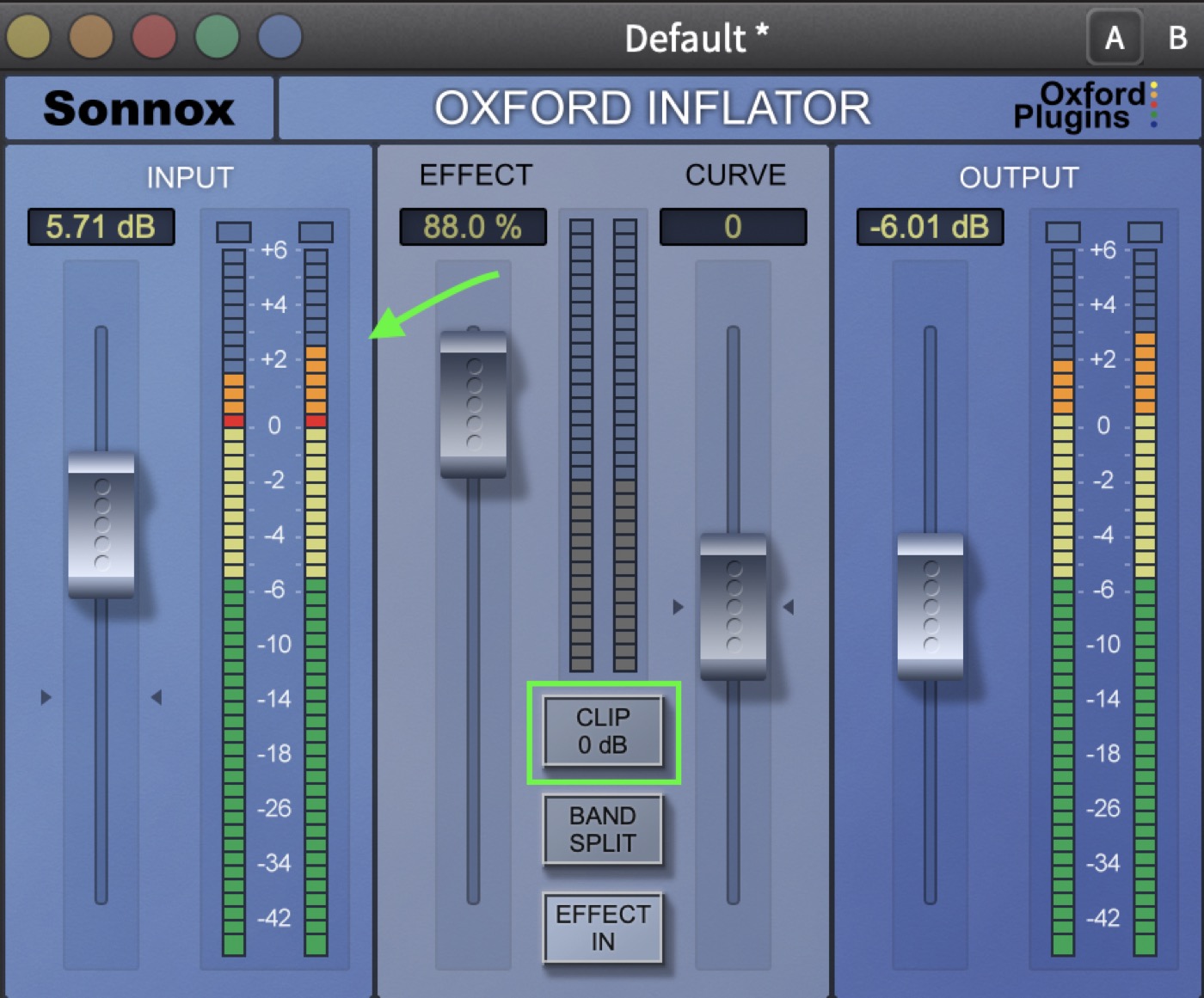1204x998 pixels.
Task: Click the blue circle button in title bar
Action: 279,36
